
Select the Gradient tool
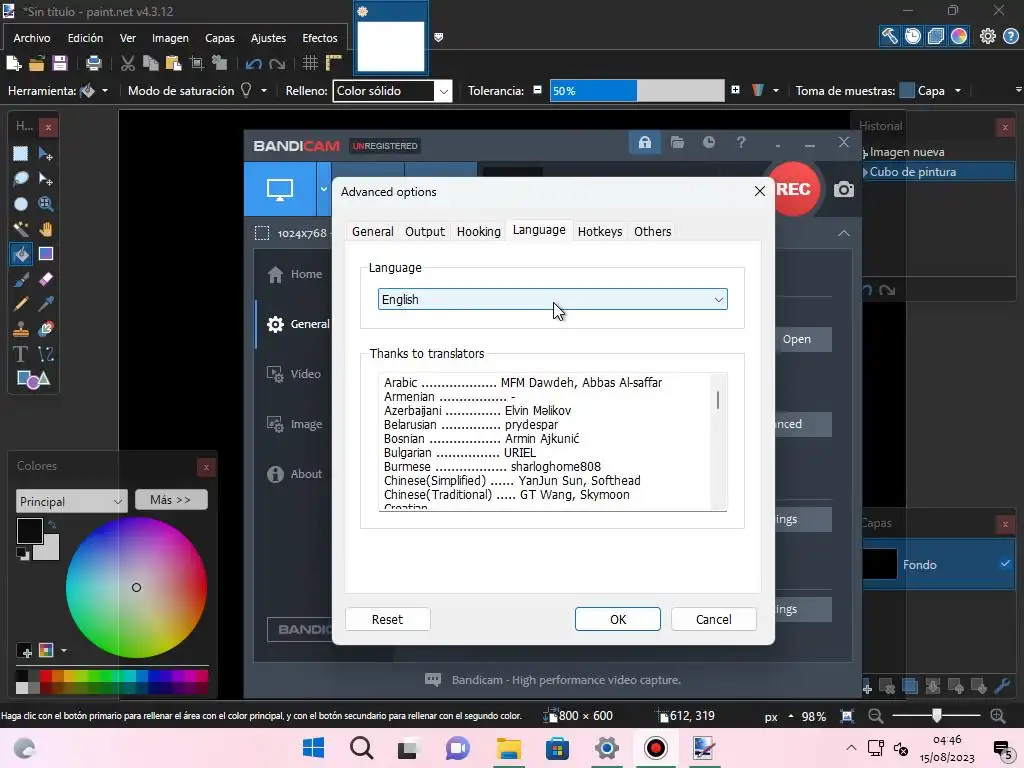coord(45,254)
